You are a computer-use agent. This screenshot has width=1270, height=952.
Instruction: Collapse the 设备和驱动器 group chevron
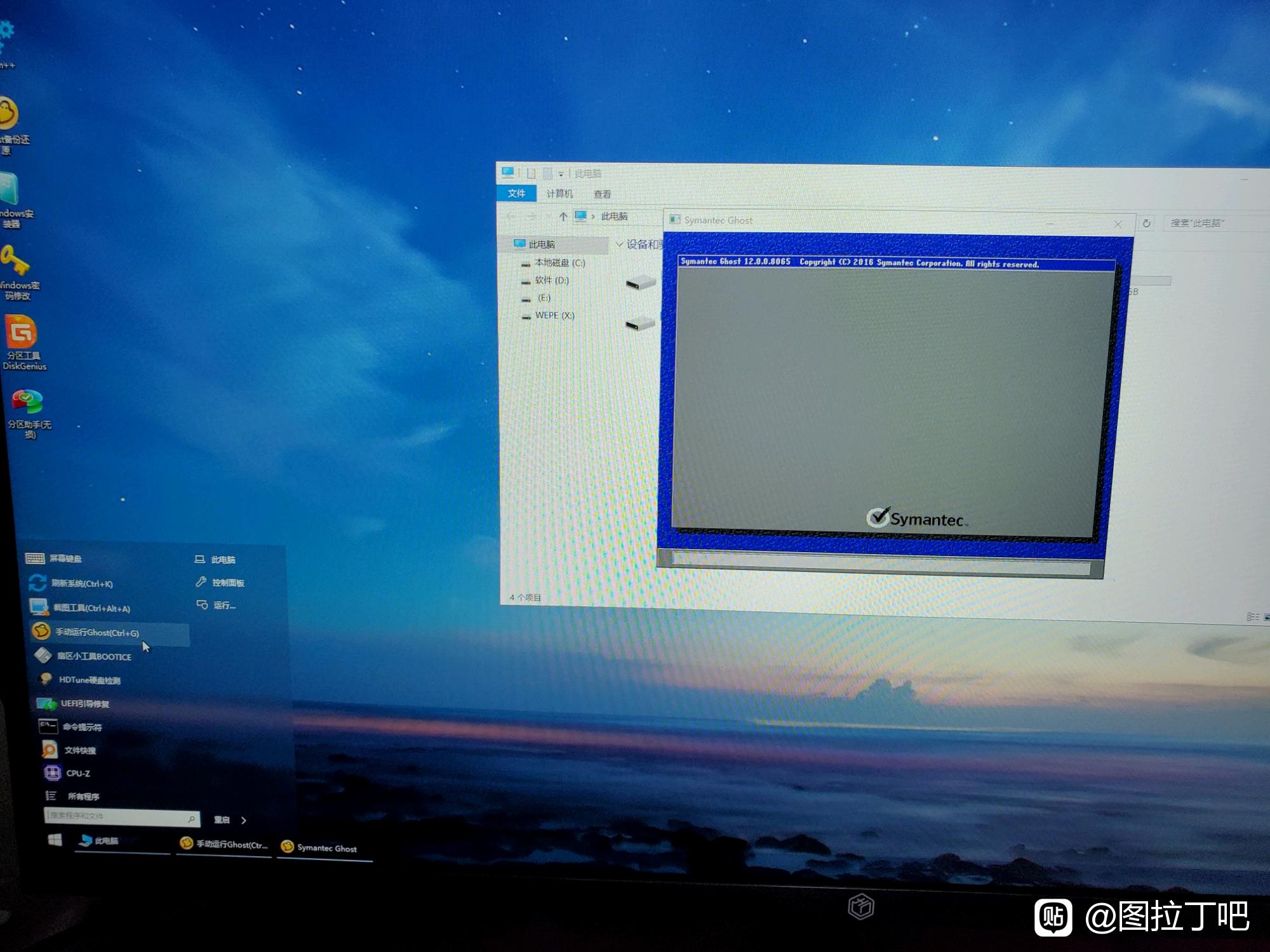tap(619, 244)
